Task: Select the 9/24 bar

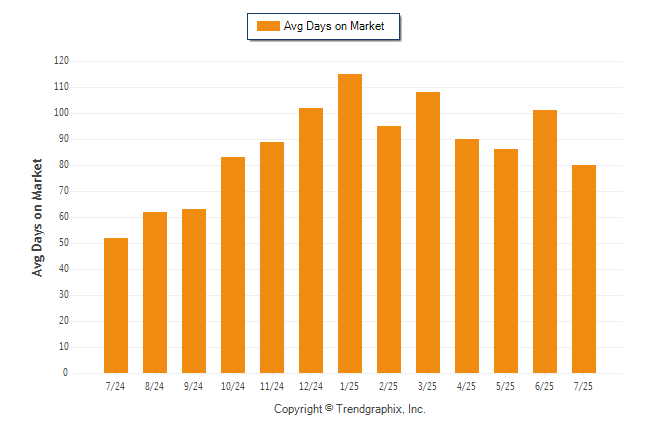Action: pos(194,291)
